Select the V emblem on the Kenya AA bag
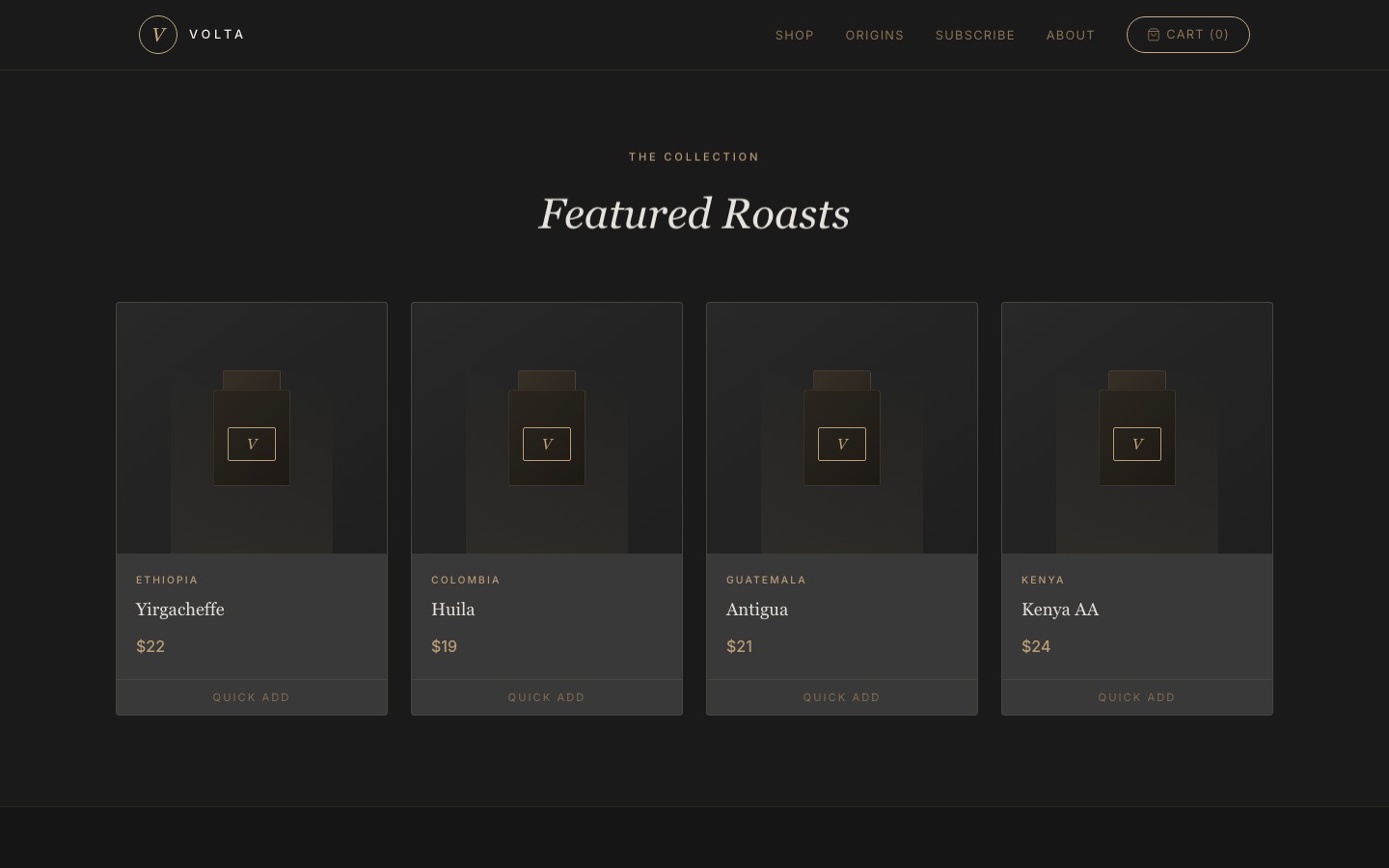Image resolution: width=1389 pixels, height=868 pixels. pyautogui.click(x=1137, y=444)
